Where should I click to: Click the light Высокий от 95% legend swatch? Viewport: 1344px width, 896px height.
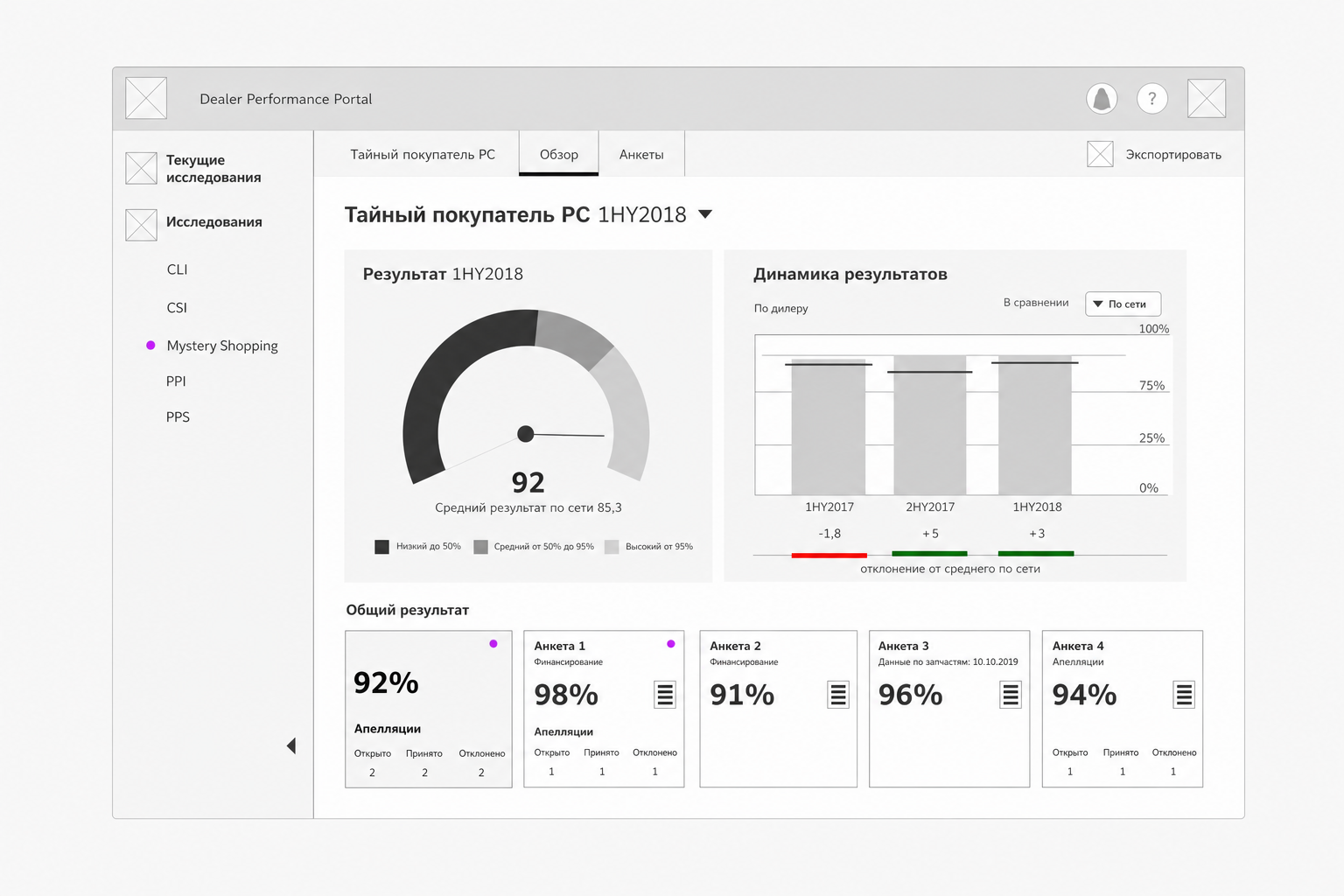point(612,547)
